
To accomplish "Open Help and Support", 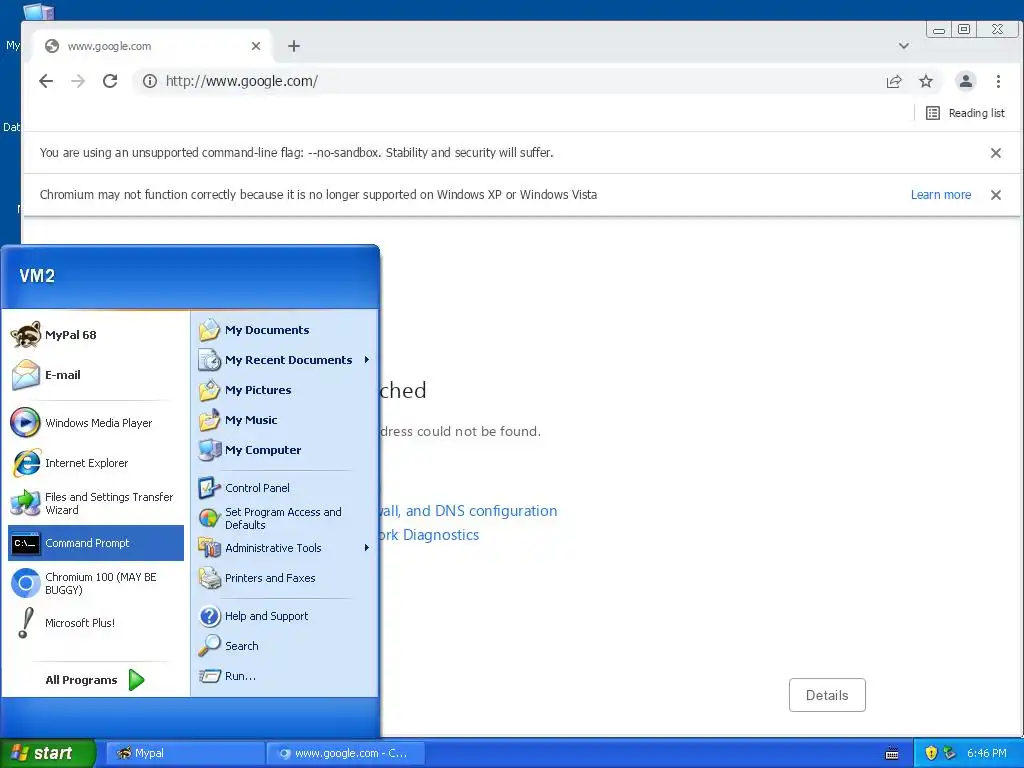I will pyautogui.click(x=284, y=616).
